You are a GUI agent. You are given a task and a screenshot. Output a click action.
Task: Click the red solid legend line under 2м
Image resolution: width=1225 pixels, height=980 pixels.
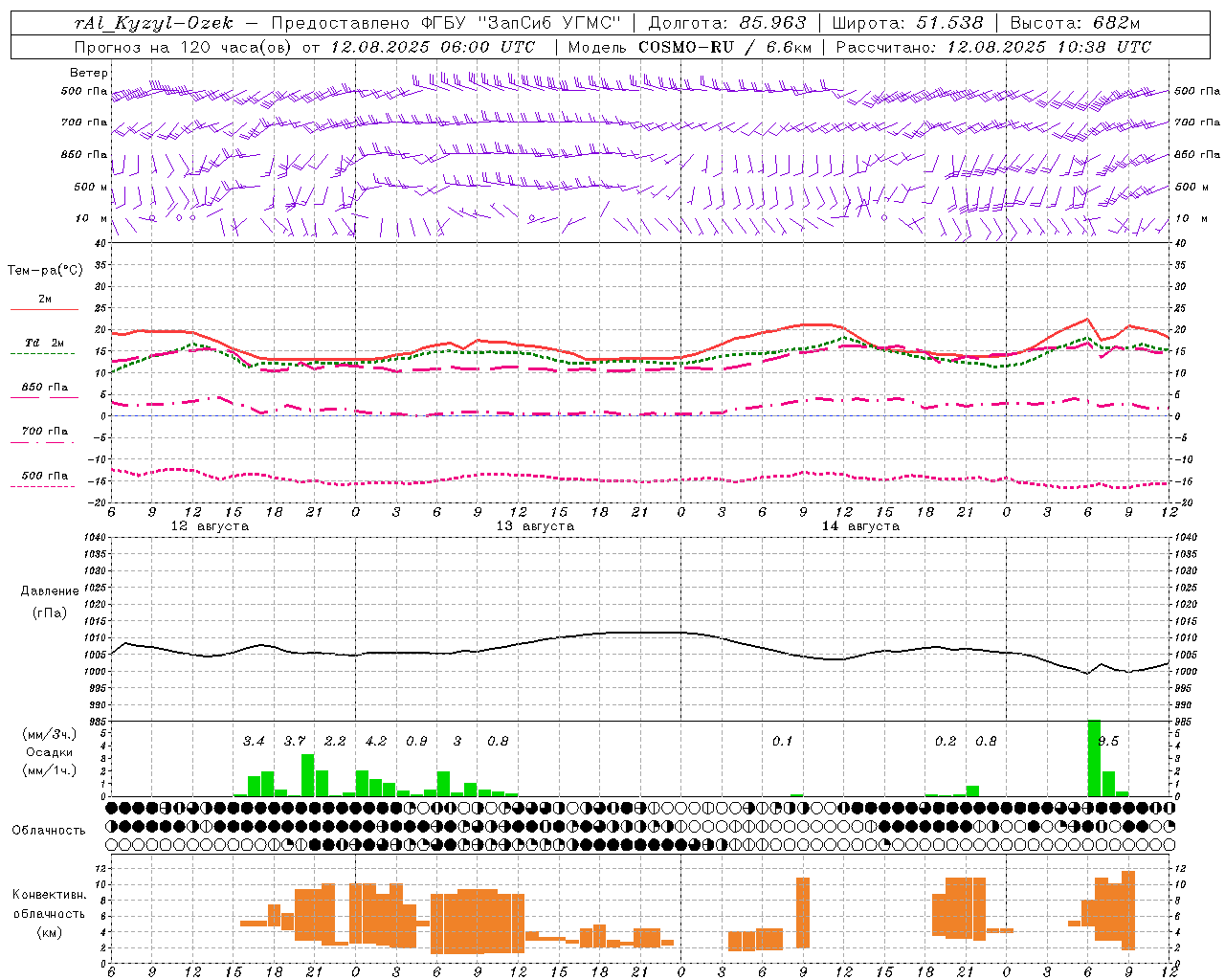(44, 310)
